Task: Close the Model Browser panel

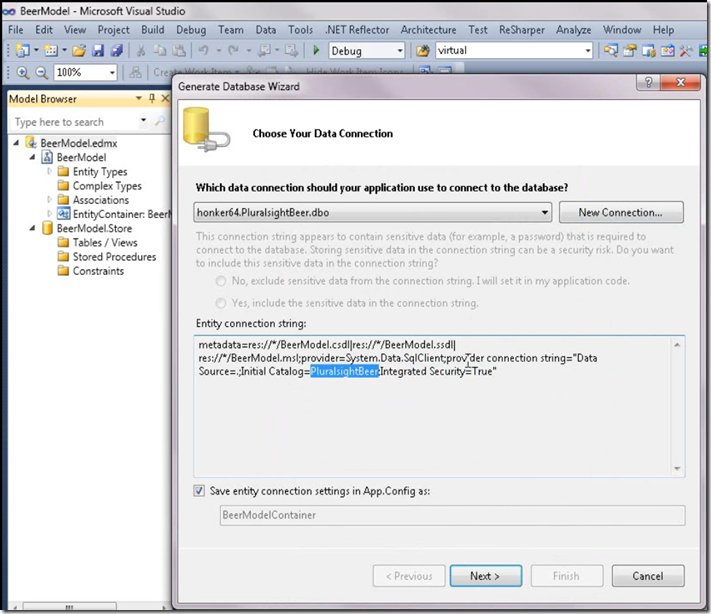Action: tap(165, 98)
